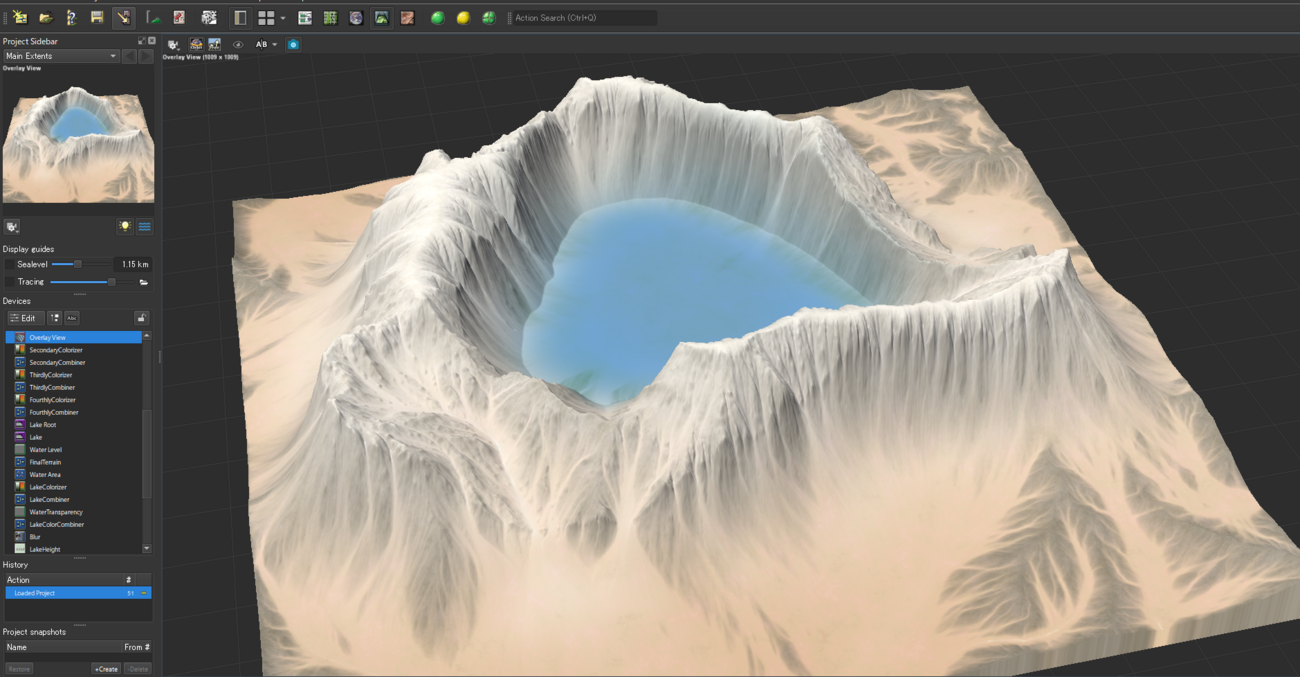
Task: Click the Action Search input field
Action: 584,18
